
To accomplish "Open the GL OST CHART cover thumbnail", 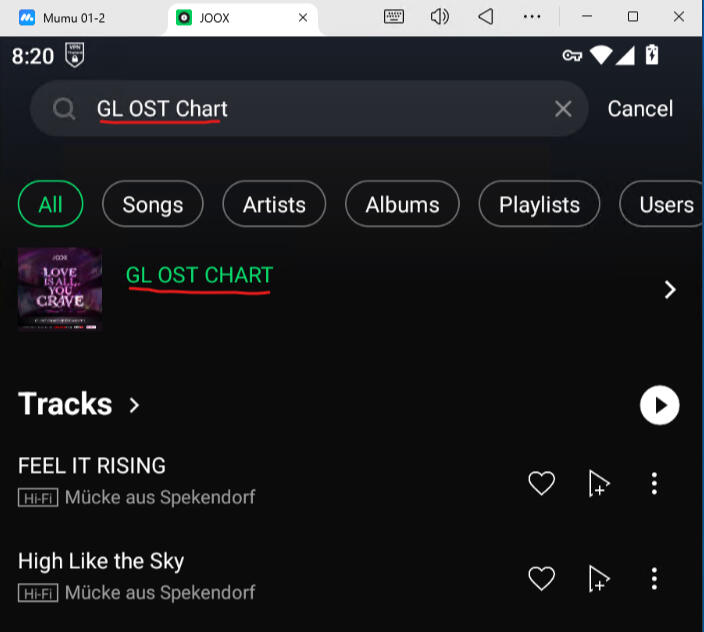I will click(60, 289).
